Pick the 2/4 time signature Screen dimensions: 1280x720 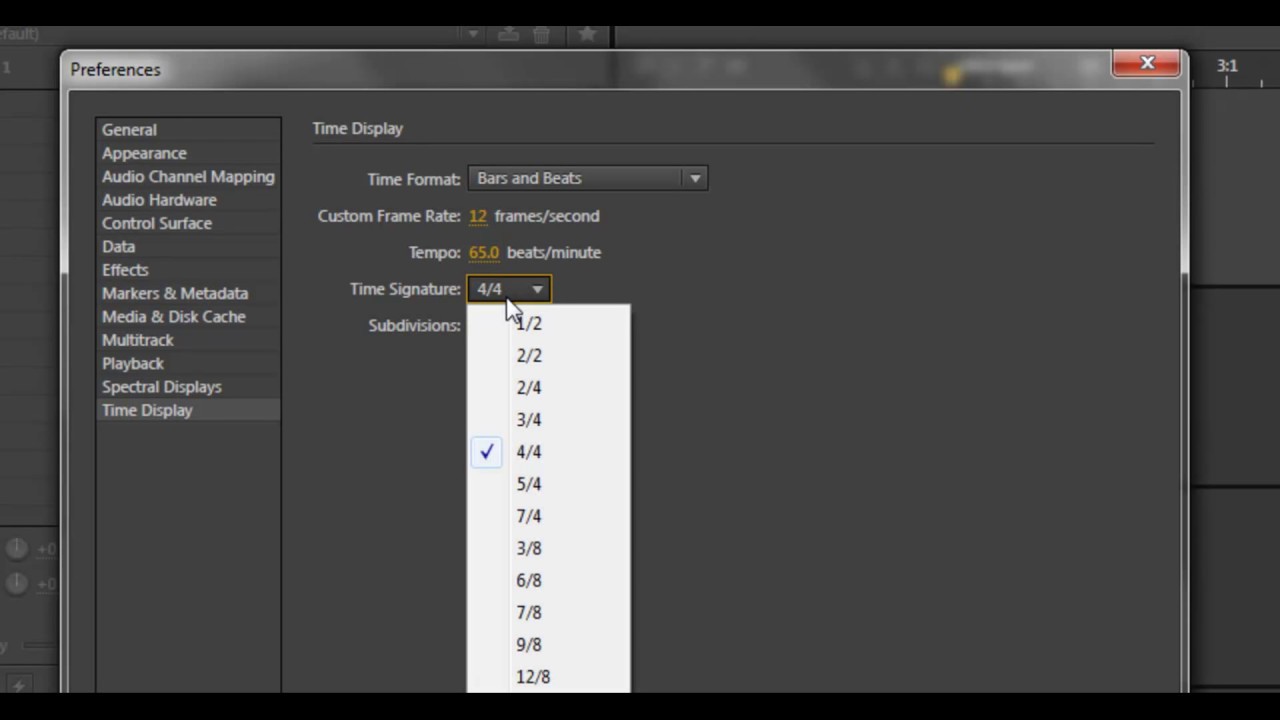(x=549, y=388)
